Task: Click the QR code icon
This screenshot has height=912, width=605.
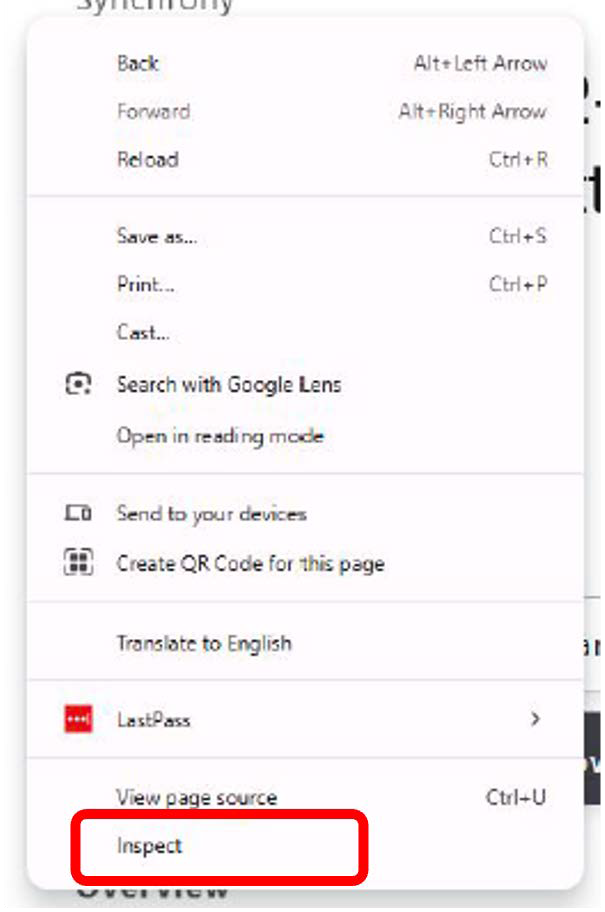Action: (78, 562)
